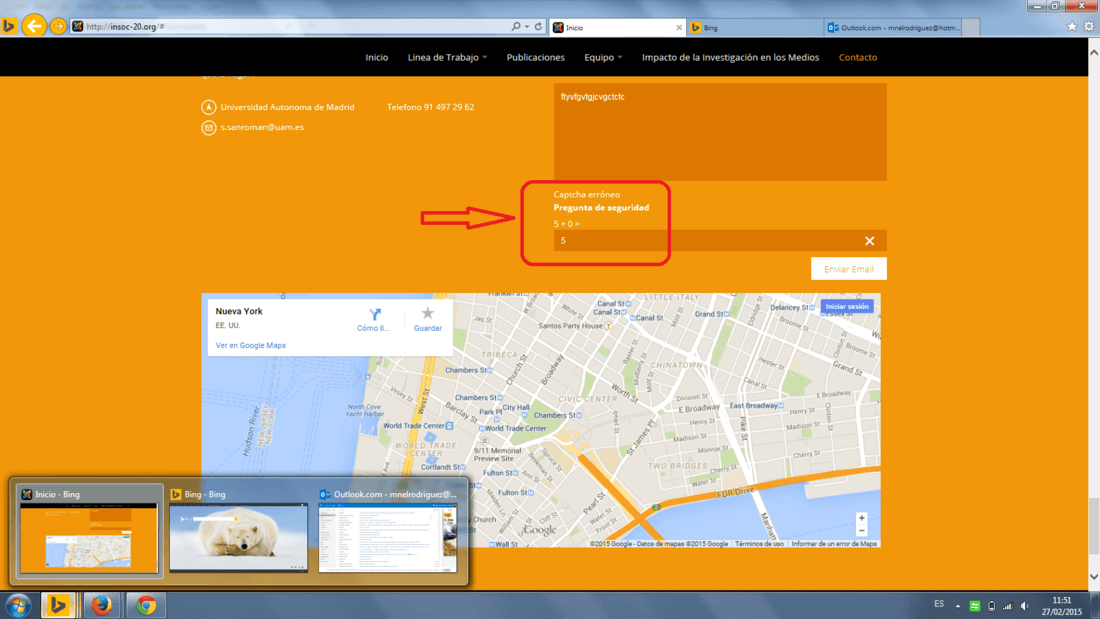
Task: Switch to the Outlook.com tab
Action: (894, 27)
